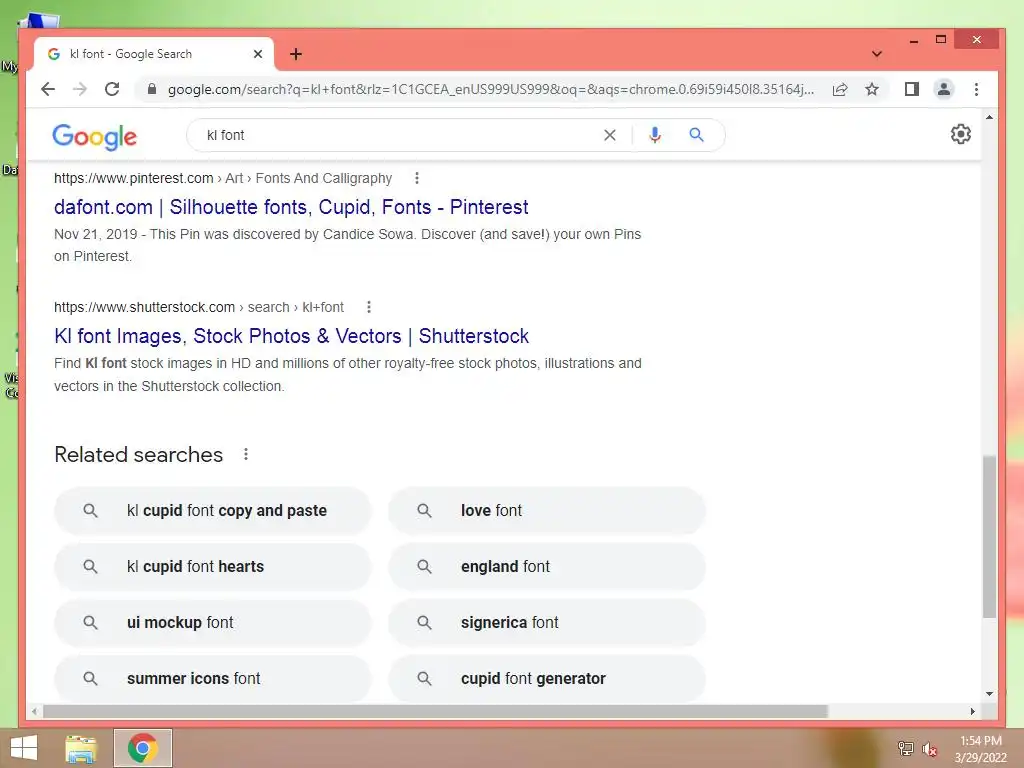Select 'kl cupid font copy and paste' suggestion

click(213, 511)
